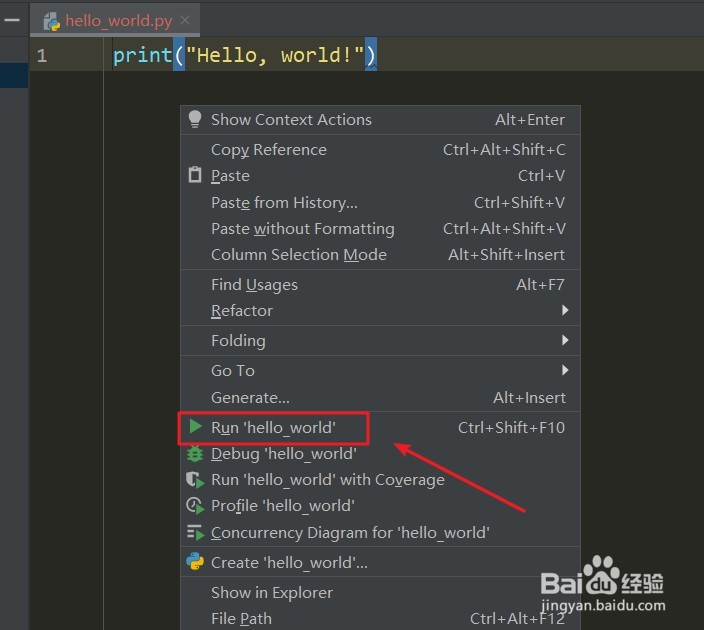This screenshot has width=704, height=630.
Task: Open Concurrency Diagram for 'hello_world'
Action: pos(380,533)
